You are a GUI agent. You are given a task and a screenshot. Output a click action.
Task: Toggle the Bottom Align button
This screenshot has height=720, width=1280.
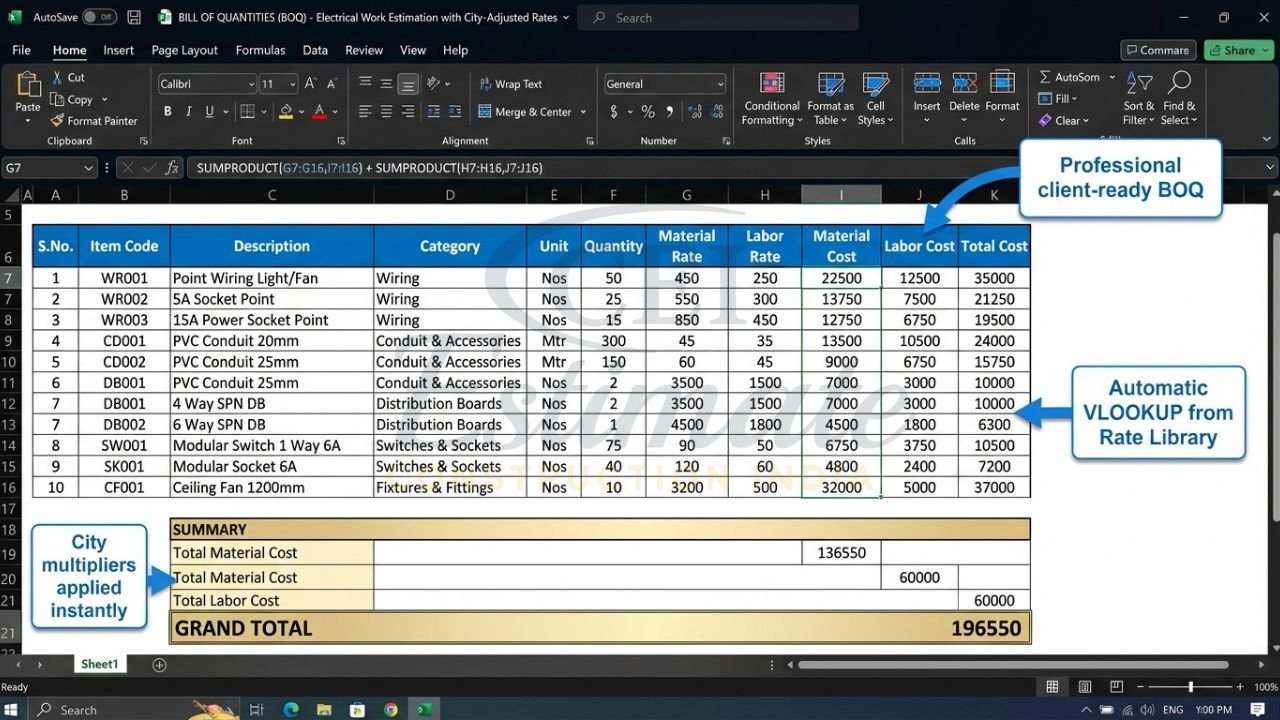pyautogui.click(x=407, y=84)
